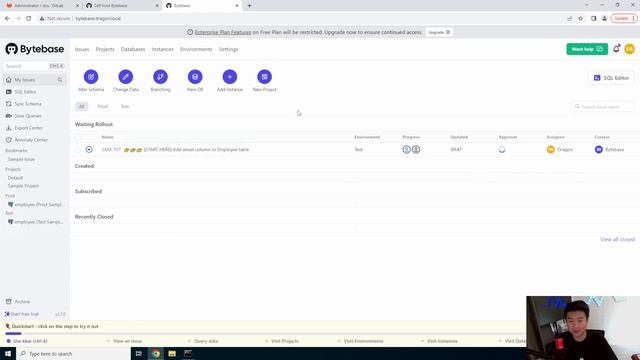Select the Prod filter tab
640x360 pixels.
pos(102,107)
